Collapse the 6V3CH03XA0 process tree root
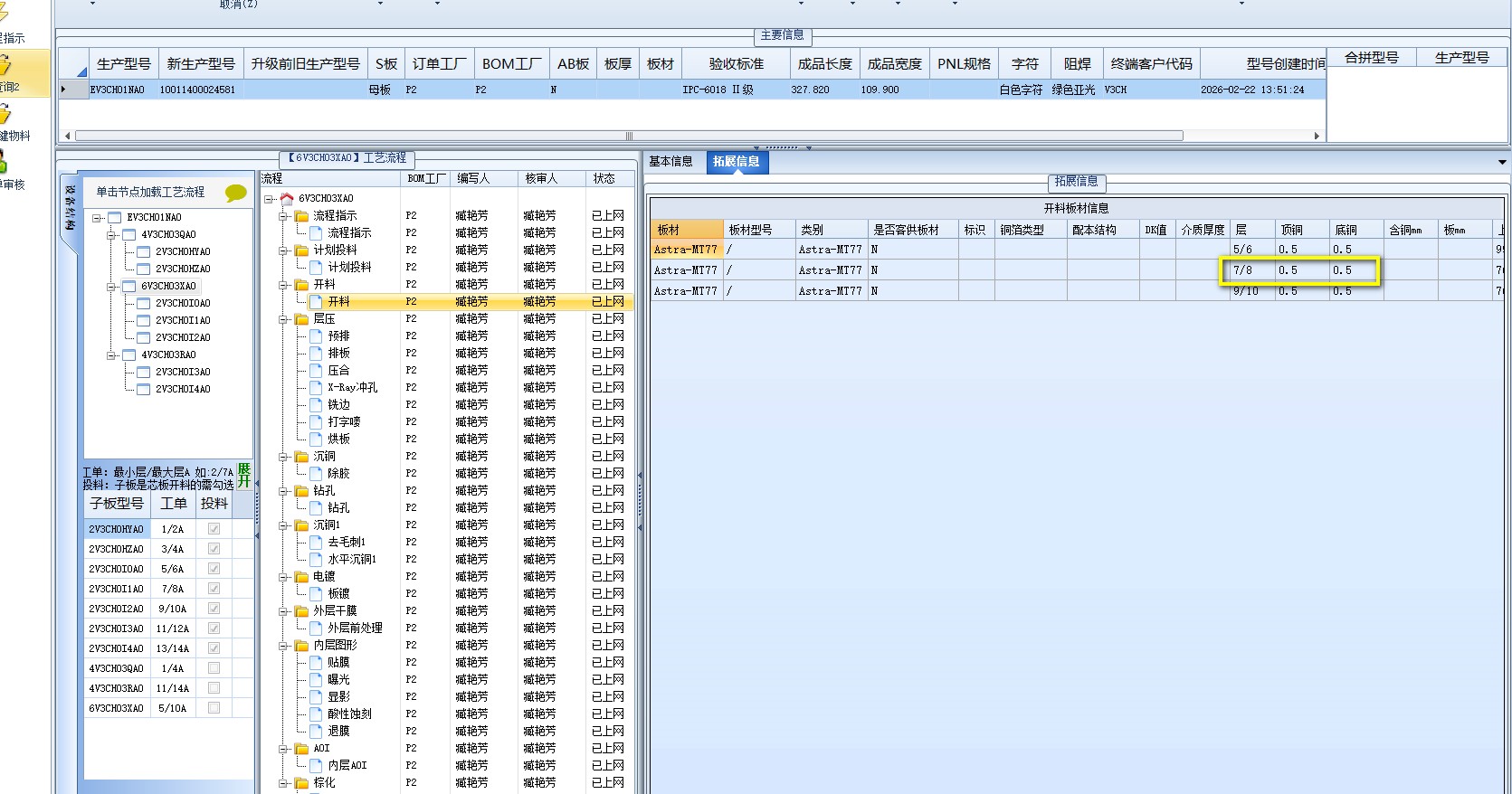Image resolution: width=1512 pixels, height=794 pixels. (x=269, y=199)
